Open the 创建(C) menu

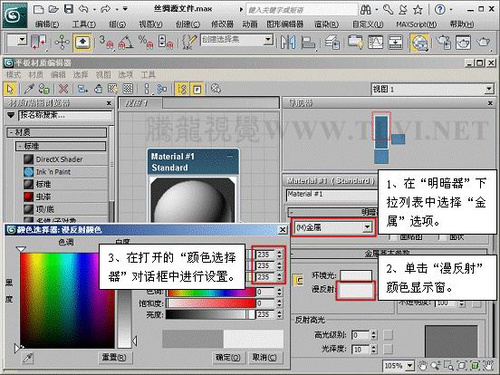click(x=188, y=24)
